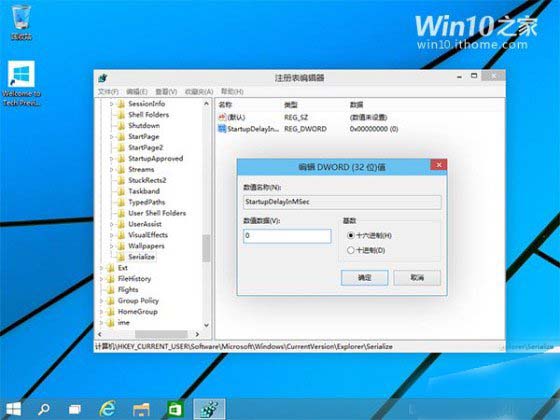Select the ime tree item
Viewport: 560px width, 420px height.
point(124,322)
